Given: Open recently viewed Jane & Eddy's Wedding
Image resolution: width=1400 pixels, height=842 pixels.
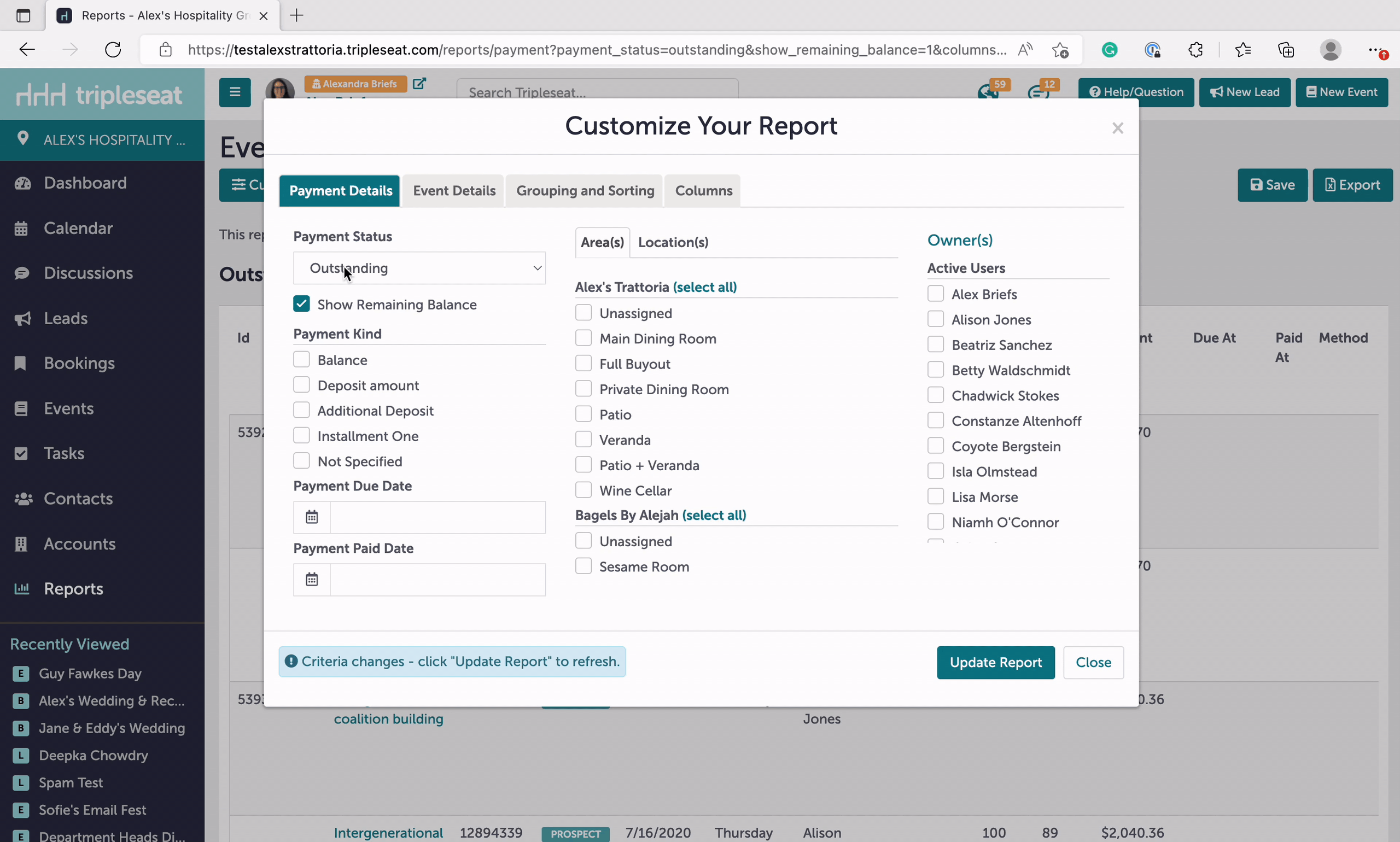Looking at the screenshot, I should point(112,728).
